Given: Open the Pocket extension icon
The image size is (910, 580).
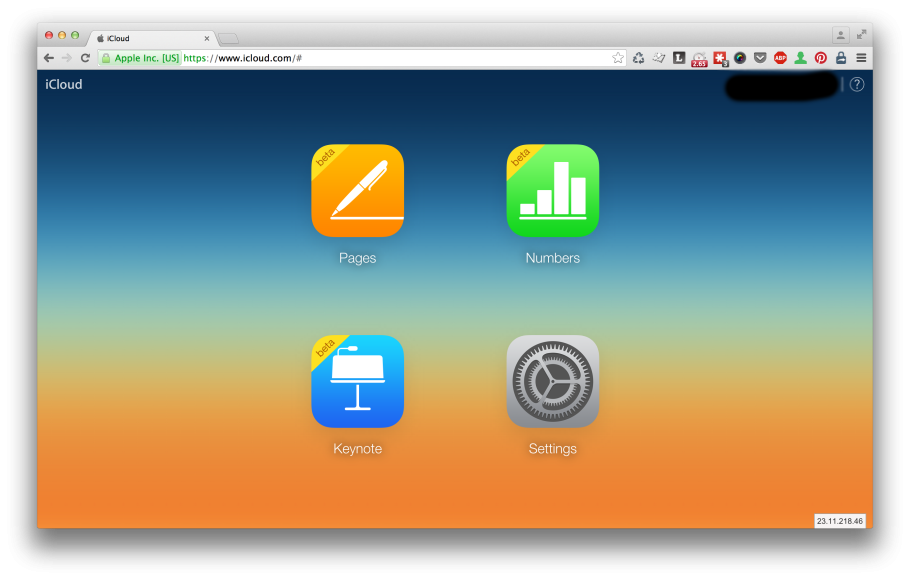Looking at the screenshot, I should coord(760,58).
